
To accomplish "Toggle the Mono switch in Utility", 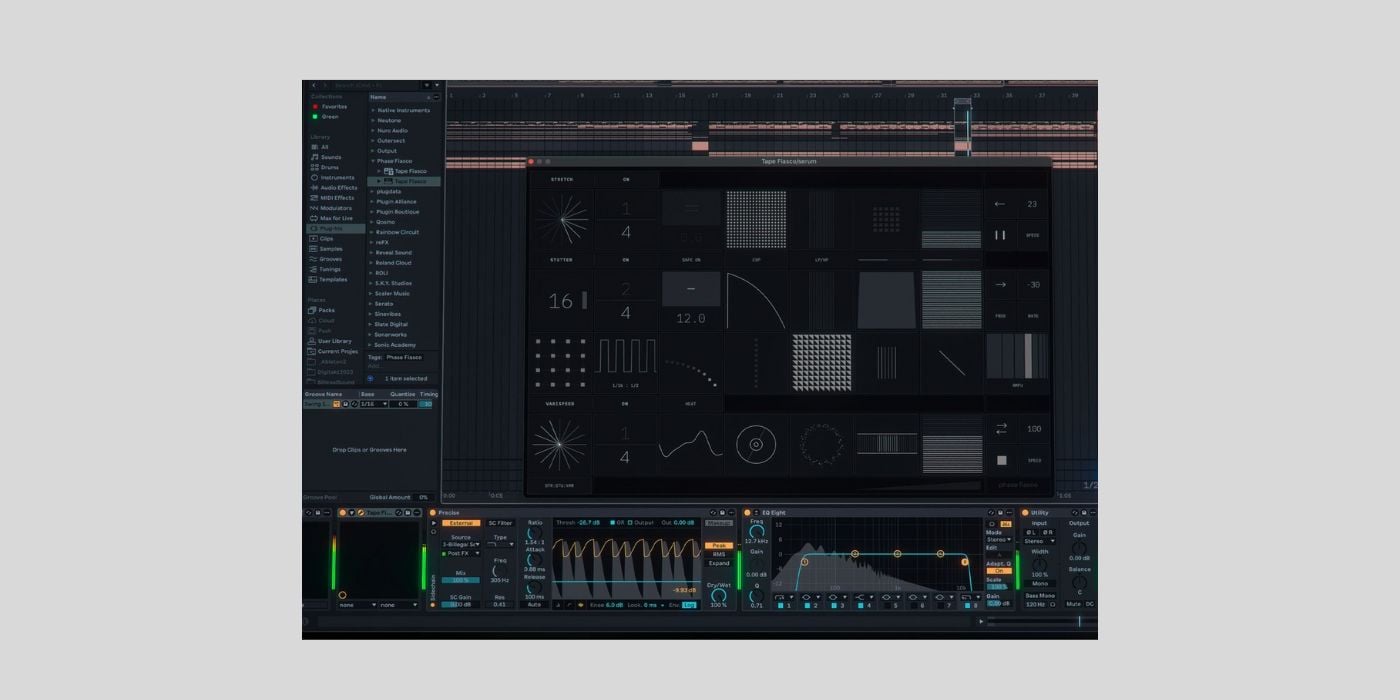I will 1040,584.
